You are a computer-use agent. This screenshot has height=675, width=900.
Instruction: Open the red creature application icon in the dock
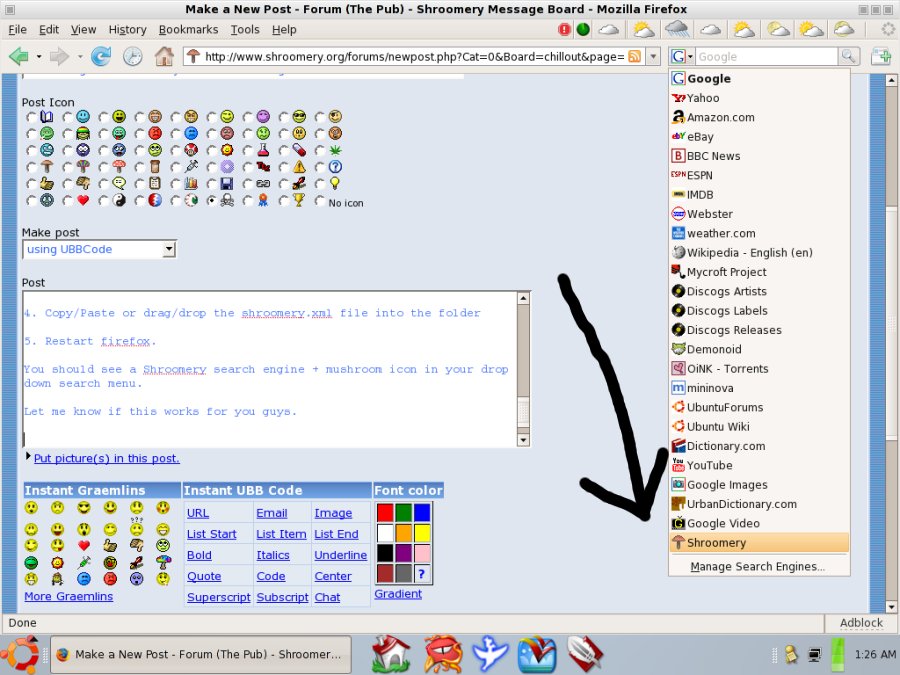pyautogui.click(x=443, y=654)
